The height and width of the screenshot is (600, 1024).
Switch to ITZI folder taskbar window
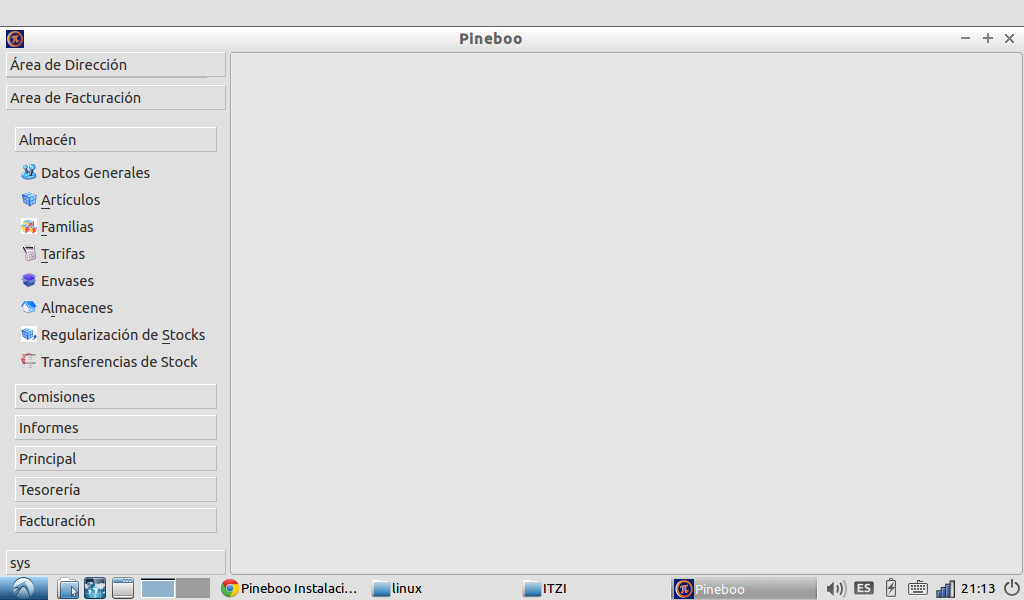(x=545, y=588)
